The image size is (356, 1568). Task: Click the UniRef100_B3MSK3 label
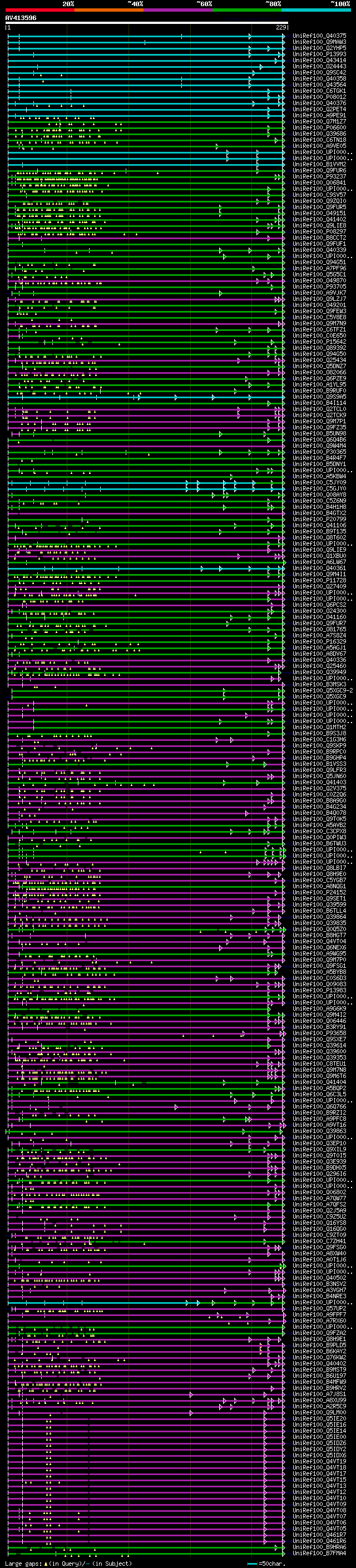coord(319,685)
